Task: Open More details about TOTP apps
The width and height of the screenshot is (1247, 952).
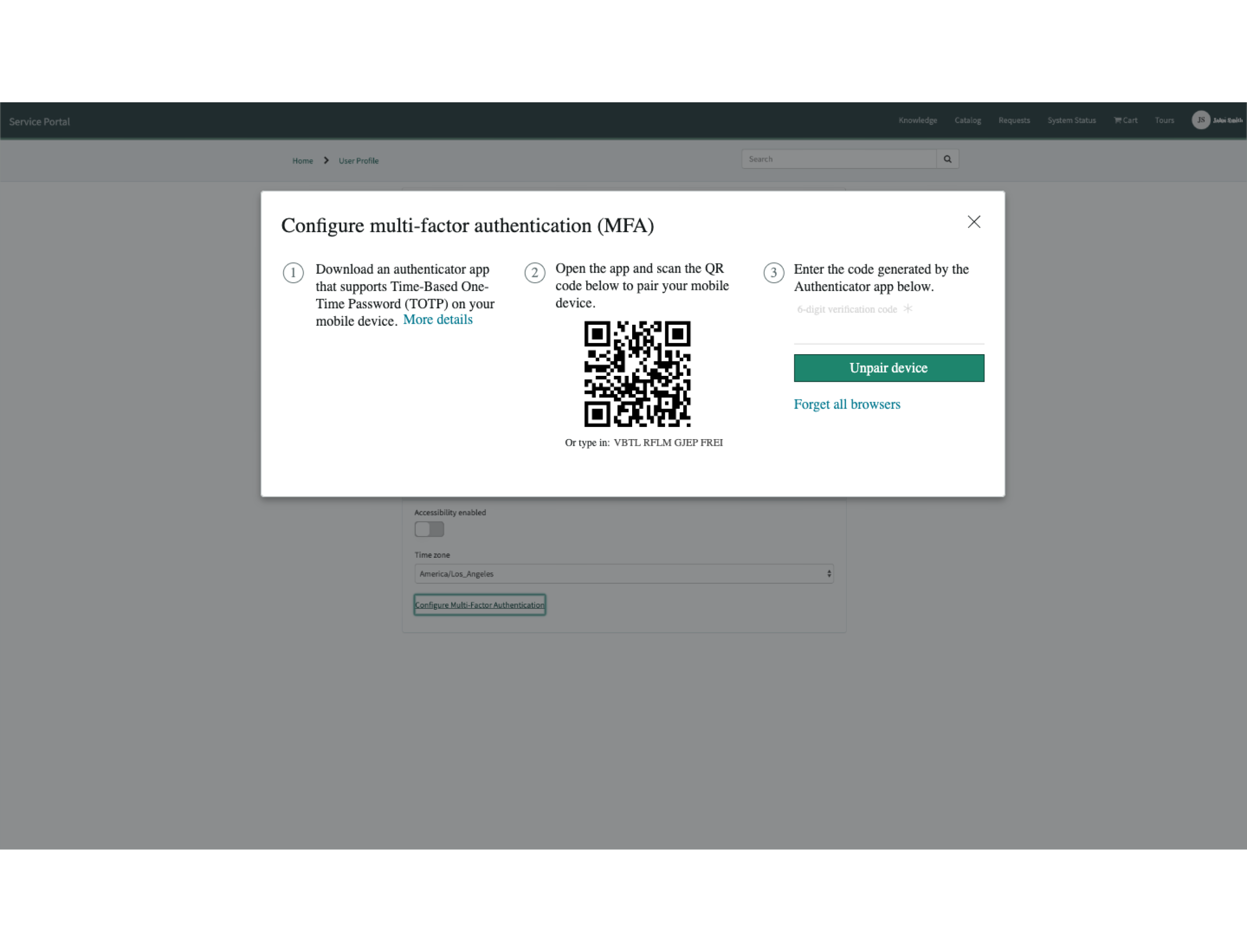Action: click(x=437, y=319)
